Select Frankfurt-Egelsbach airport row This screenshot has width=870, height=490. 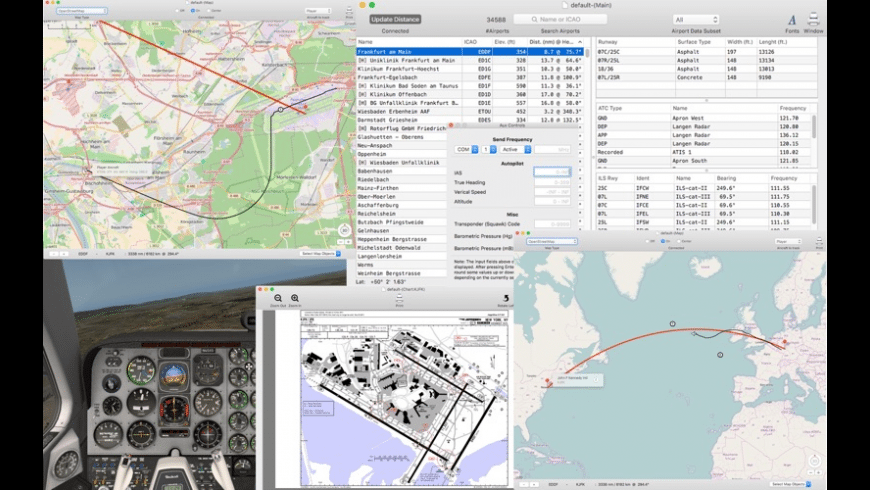coord(469,77)
